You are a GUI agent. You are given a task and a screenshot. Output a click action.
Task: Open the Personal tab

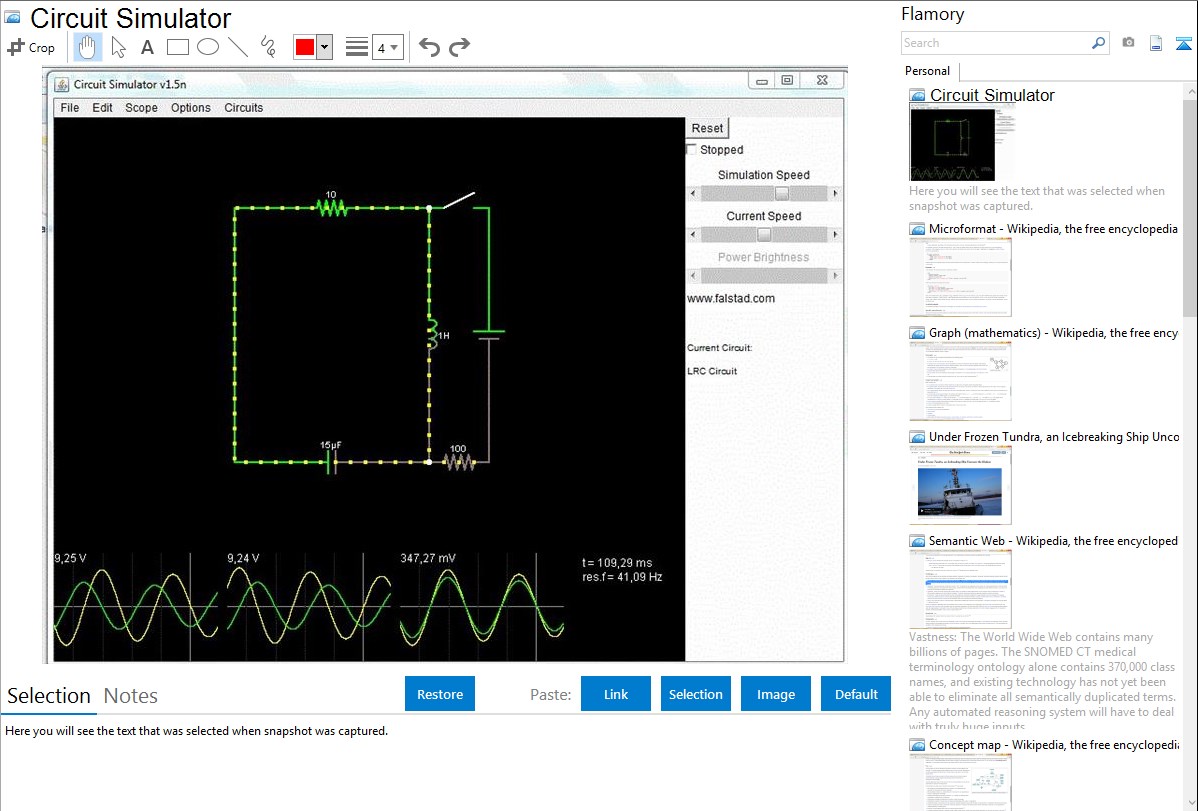coord(927,71)
